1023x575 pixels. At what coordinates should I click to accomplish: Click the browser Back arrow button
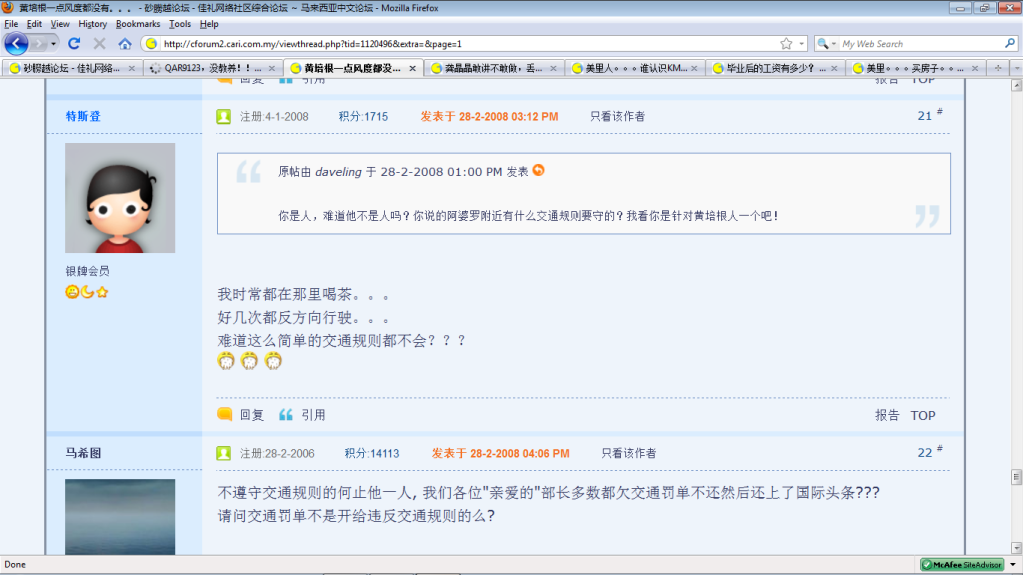pyautogui.click(x=17, y=44)
